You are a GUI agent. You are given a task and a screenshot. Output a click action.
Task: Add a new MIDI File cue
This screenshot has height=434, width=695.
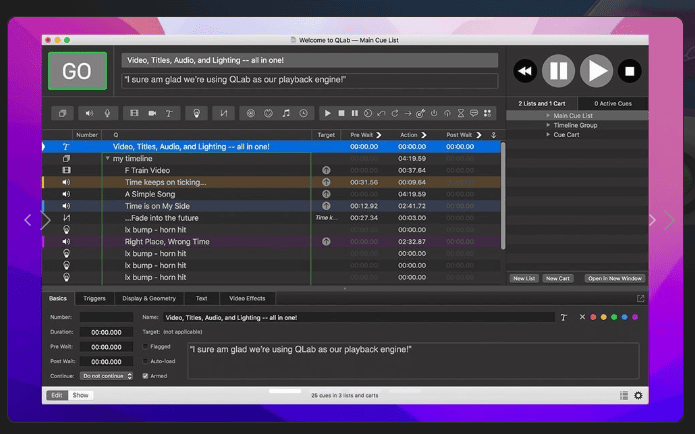286,113
